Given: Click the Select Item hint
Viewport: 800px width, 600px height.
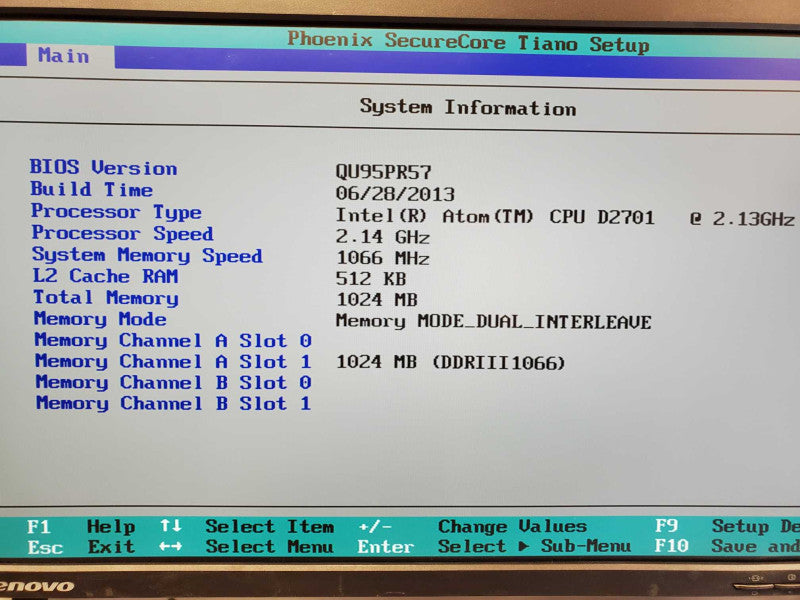Looking at the screenshot, I should (269, 527).
